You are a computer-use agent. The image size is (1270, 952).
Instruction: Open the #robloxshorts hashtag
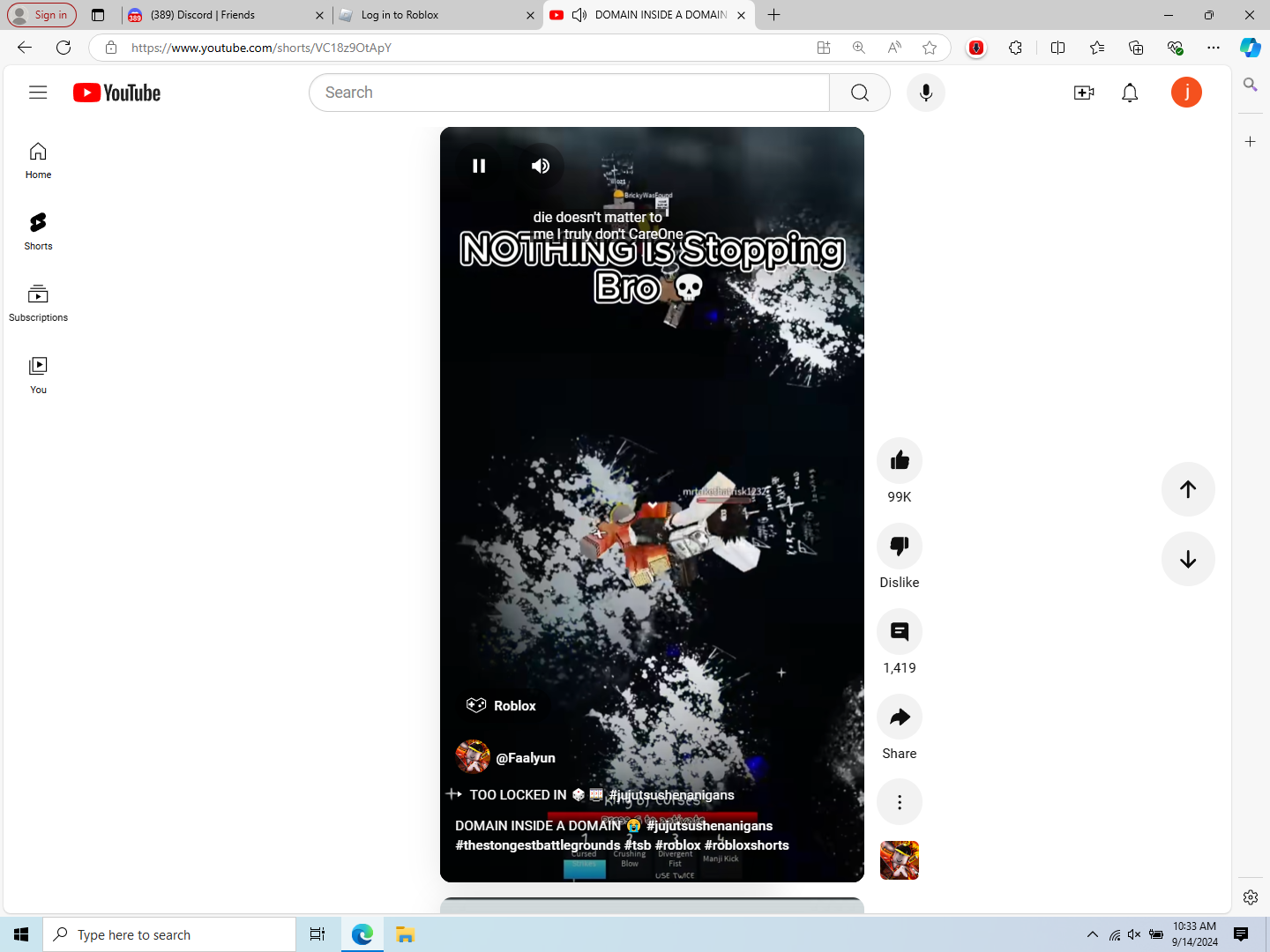[x=747, y=845]
